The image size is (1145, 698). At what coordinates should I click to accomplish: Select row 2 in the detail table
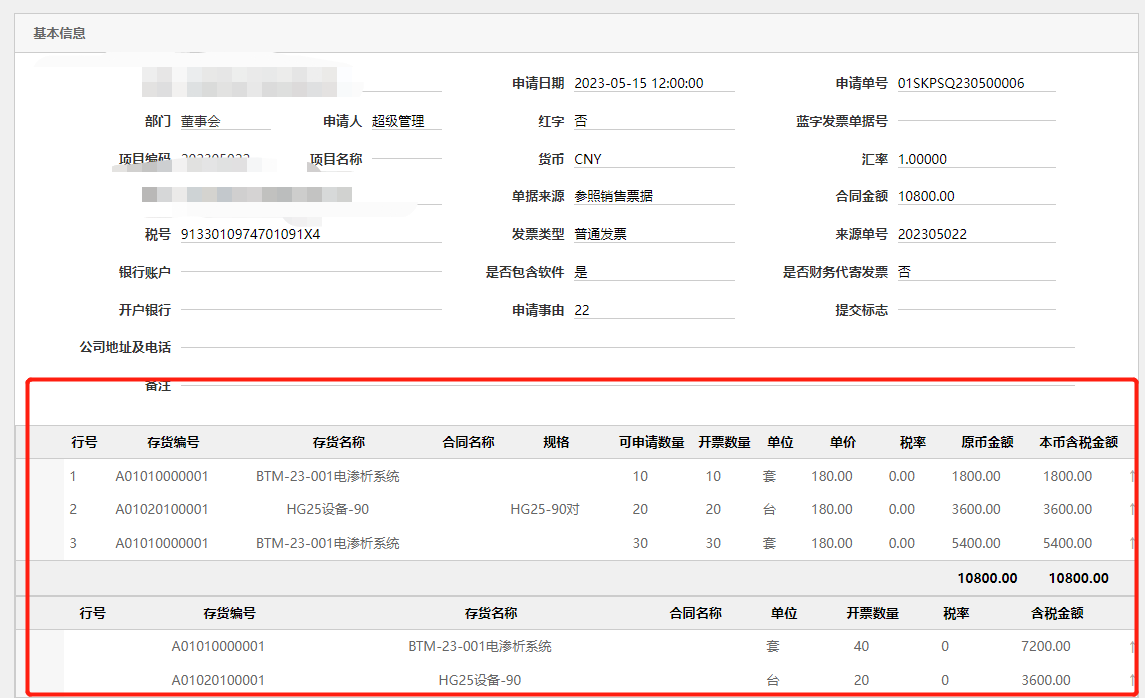coord(577,510)
